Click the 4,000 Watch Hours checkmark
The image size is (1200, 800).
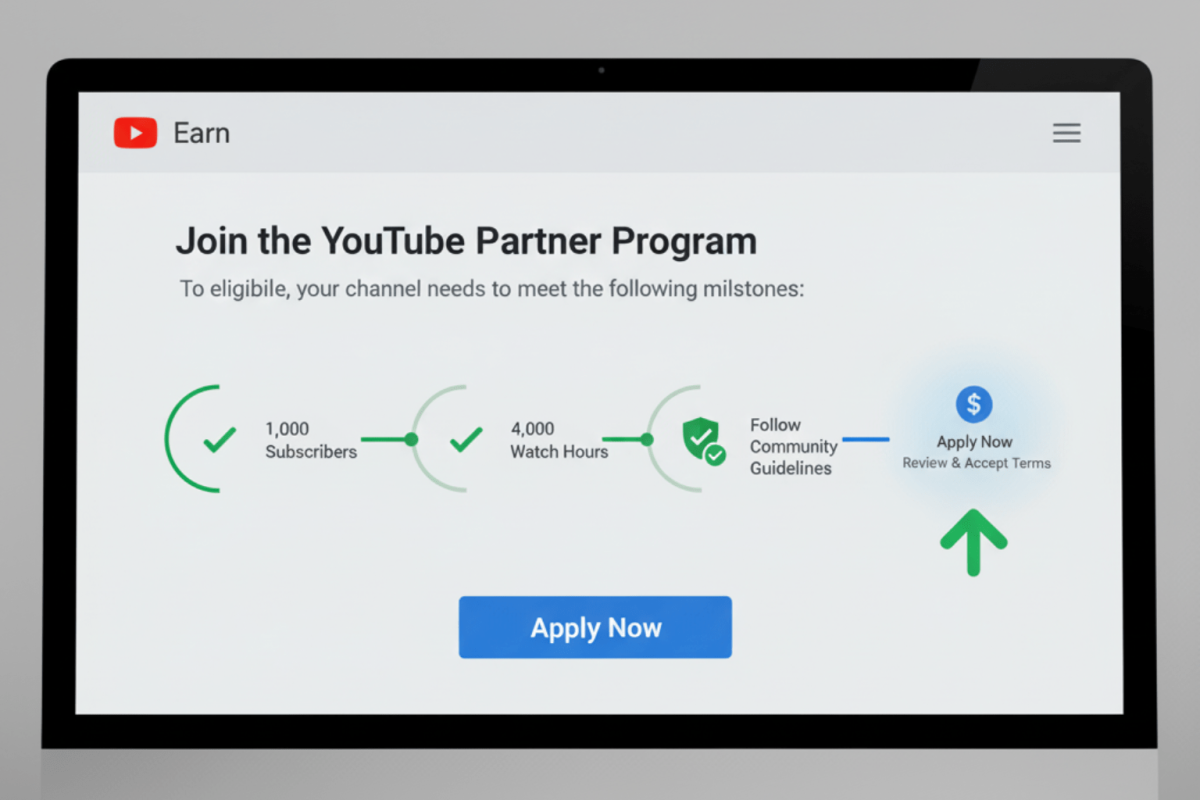click(x=466, y=439)
